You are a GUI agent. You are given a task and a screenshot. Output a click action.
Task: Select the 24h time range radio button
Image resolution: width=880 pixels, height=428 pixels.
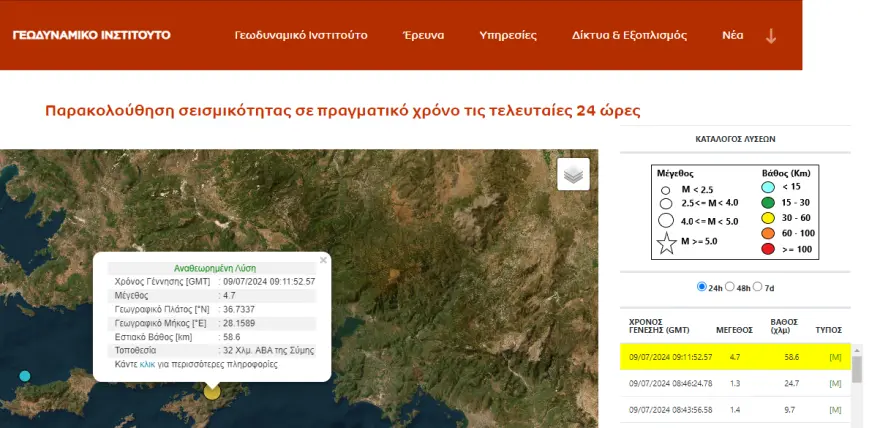click(x=701, y=288)
